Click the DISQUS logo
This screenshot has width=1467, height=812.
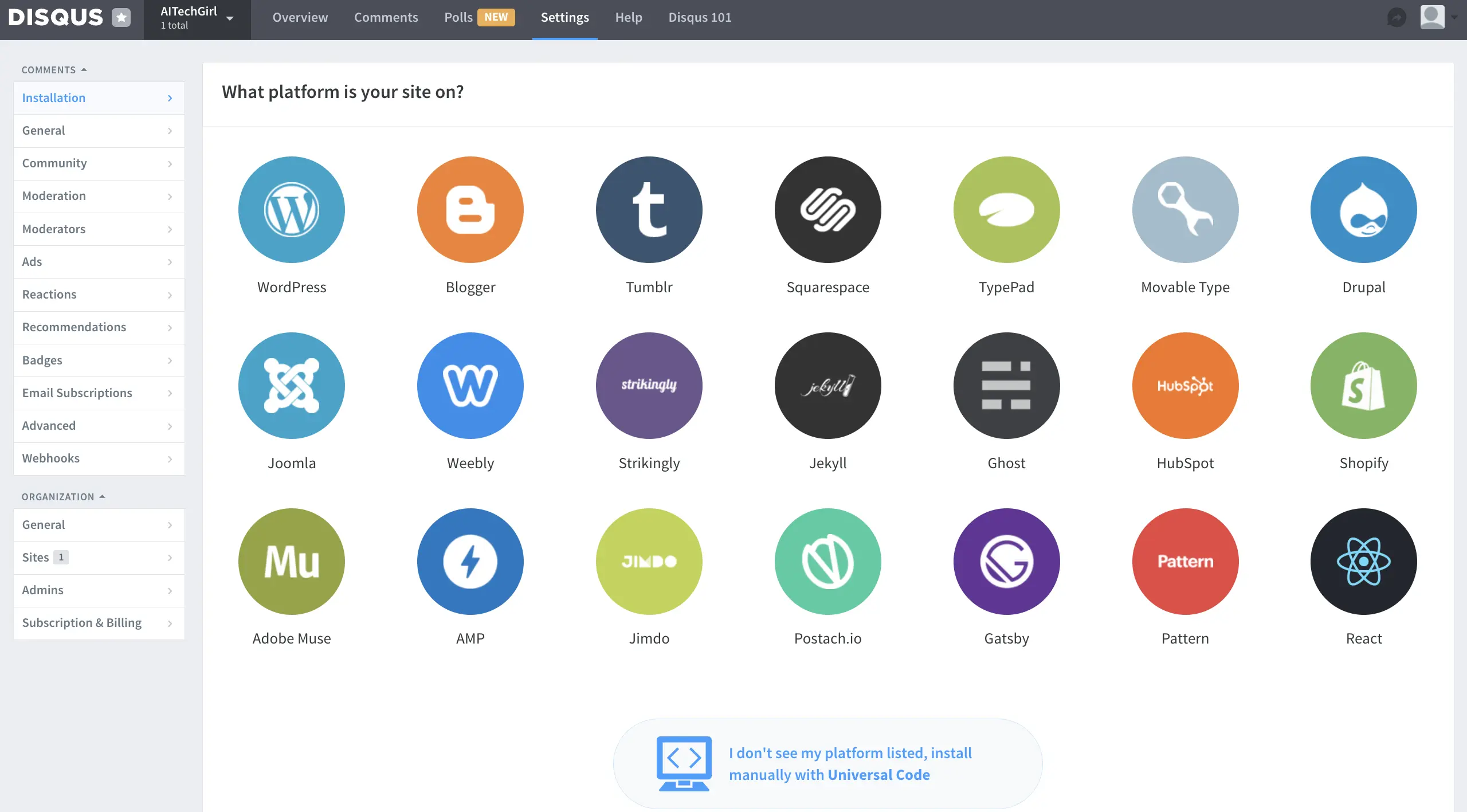pyautogui.click(x=56, y=17)
